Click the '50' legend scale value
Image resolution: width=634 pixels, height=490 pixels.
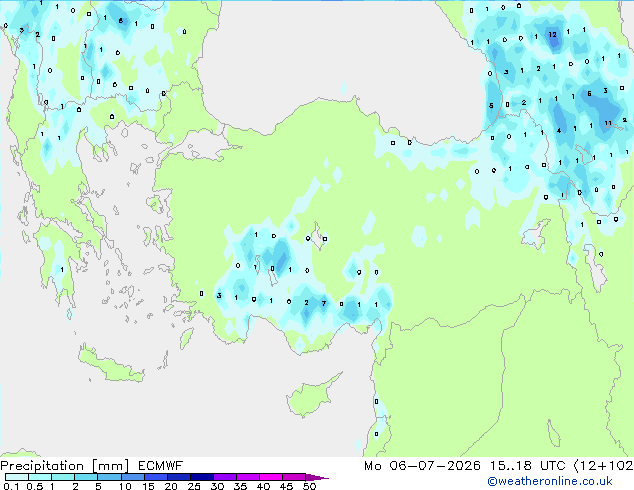pyautogui.click(x=309, y=486)
